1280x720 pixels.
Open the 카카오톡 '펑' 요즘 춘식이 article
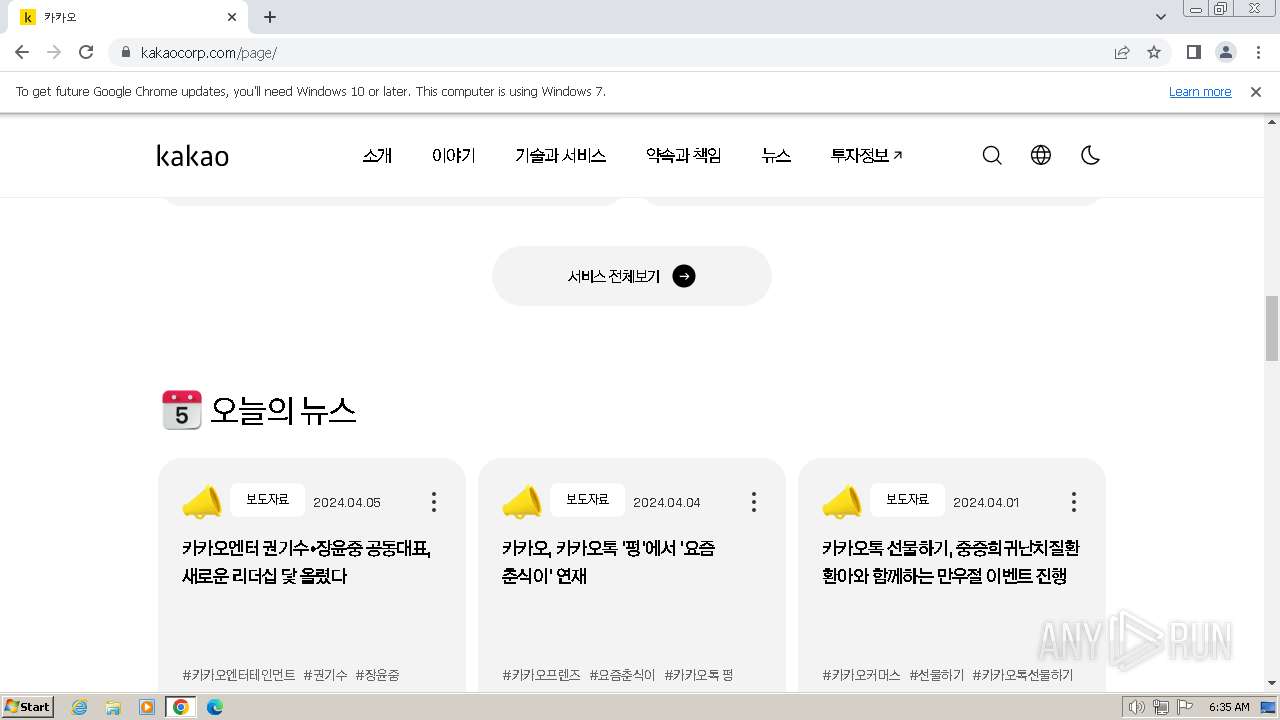(609, 562)
